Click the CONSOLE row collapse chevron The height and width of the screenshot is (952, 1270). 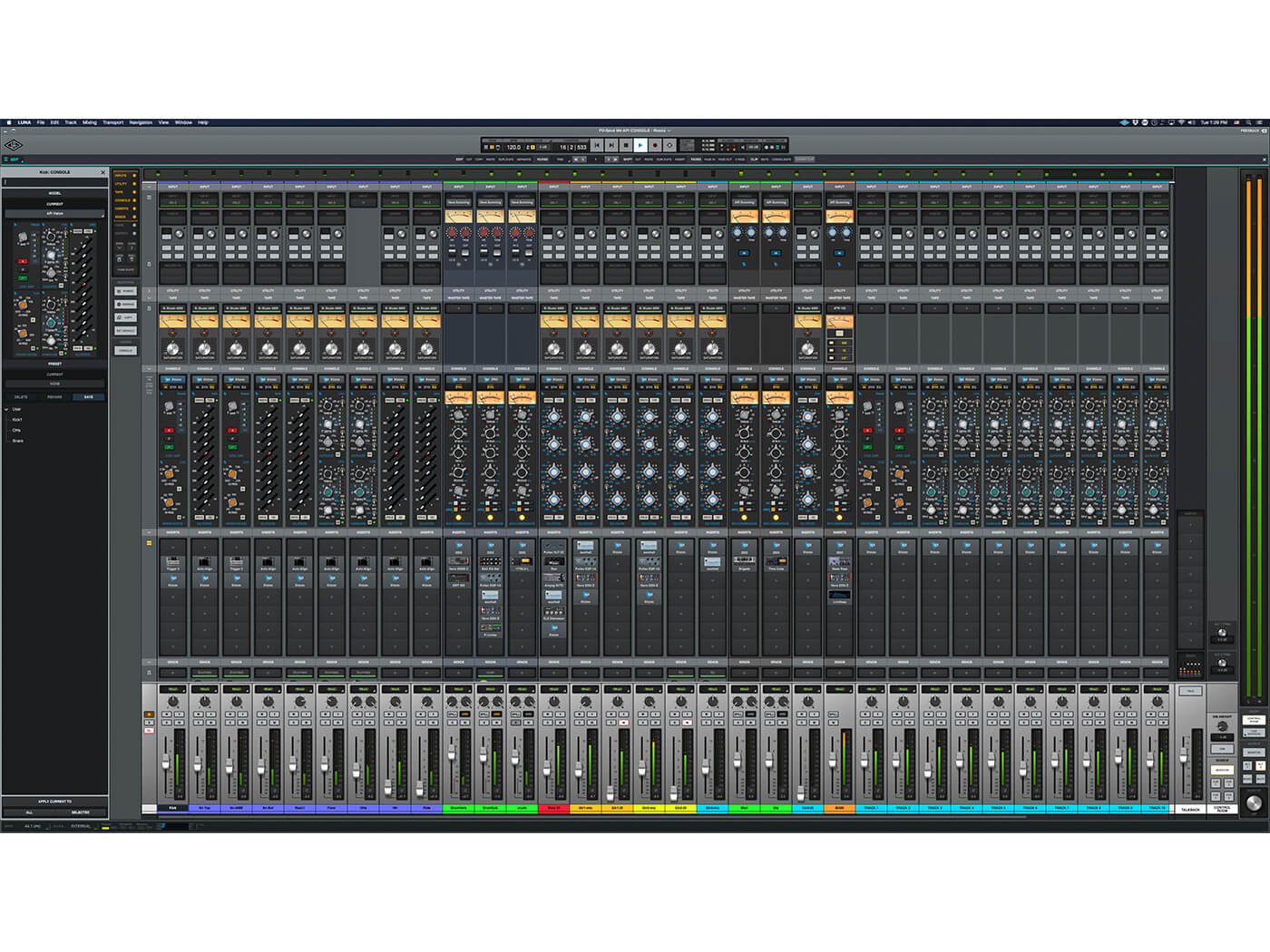(148, 369)
